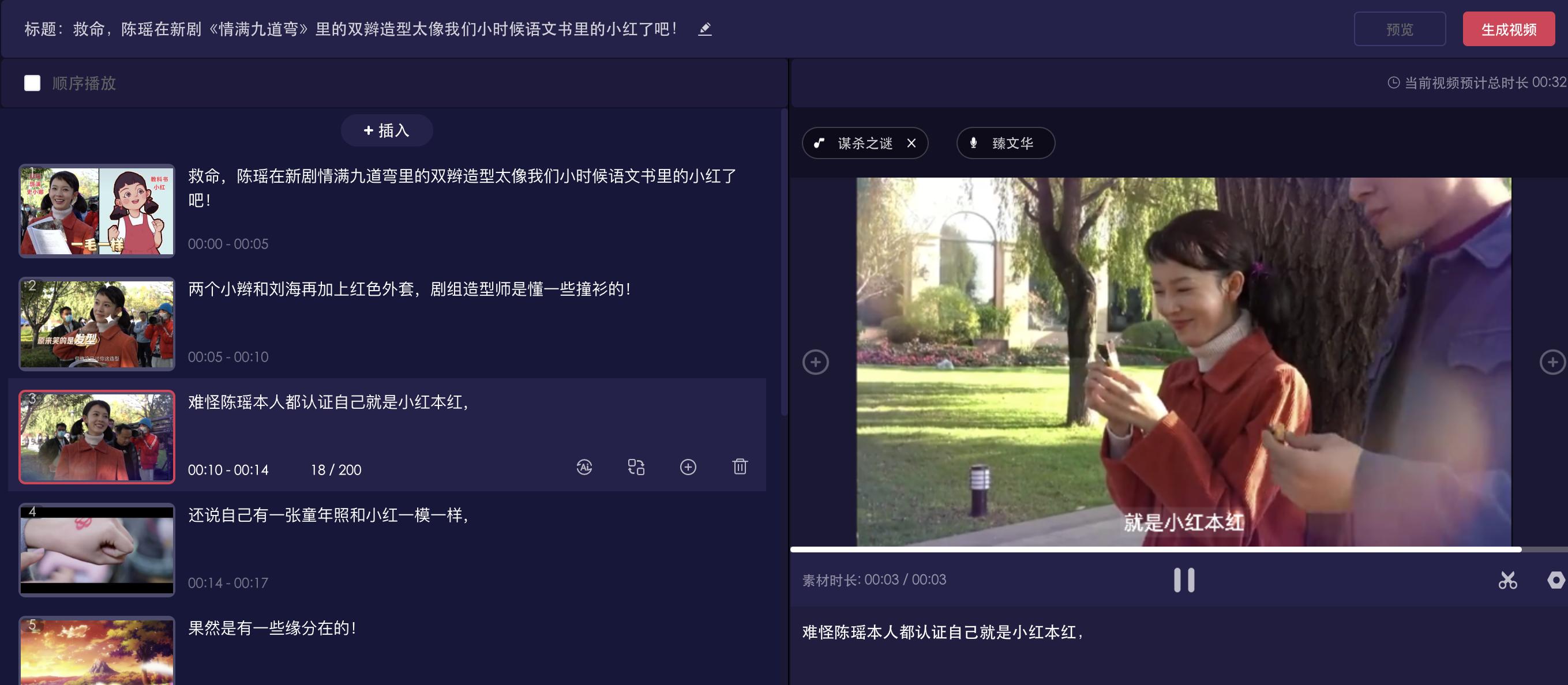1568x685 pixels.
Task: Click add circle-plus icon on clip 3 row
Action: [x=688, y=466]
